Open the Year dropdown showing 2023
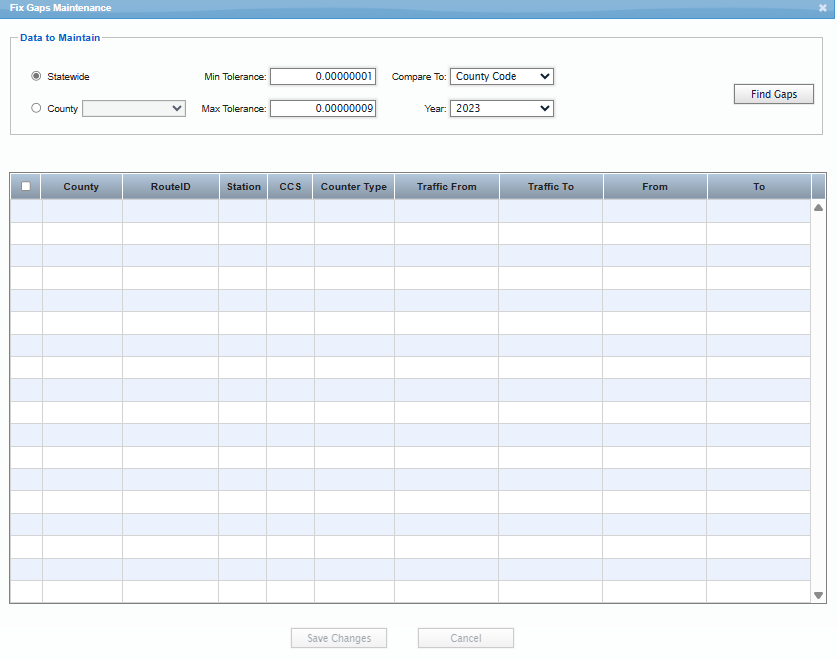837x659 pixels. pos(501,108)
